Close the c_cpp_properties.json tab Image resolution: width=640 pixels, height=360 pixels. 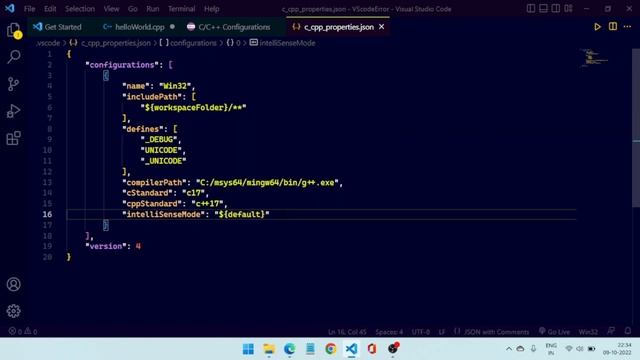pos(381,27)
